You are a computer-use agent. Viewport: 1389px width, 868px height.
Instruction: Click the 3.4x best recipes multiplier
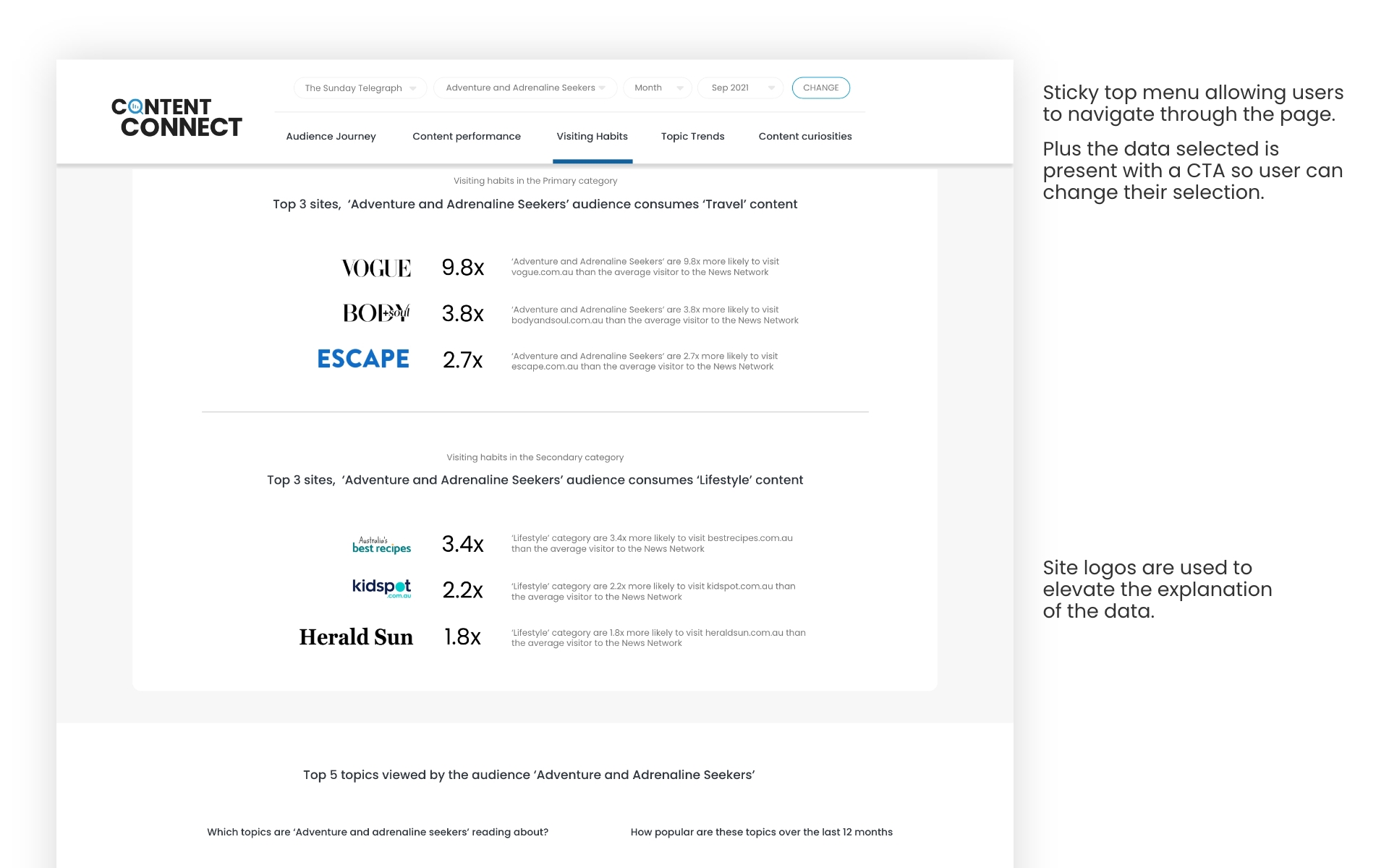tap(462, 544)
